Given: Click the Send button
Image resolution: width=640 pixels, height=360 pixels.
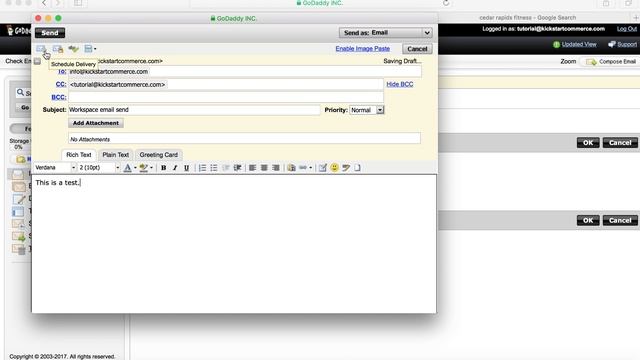Looking at the screenshot, I should point(50,33).
